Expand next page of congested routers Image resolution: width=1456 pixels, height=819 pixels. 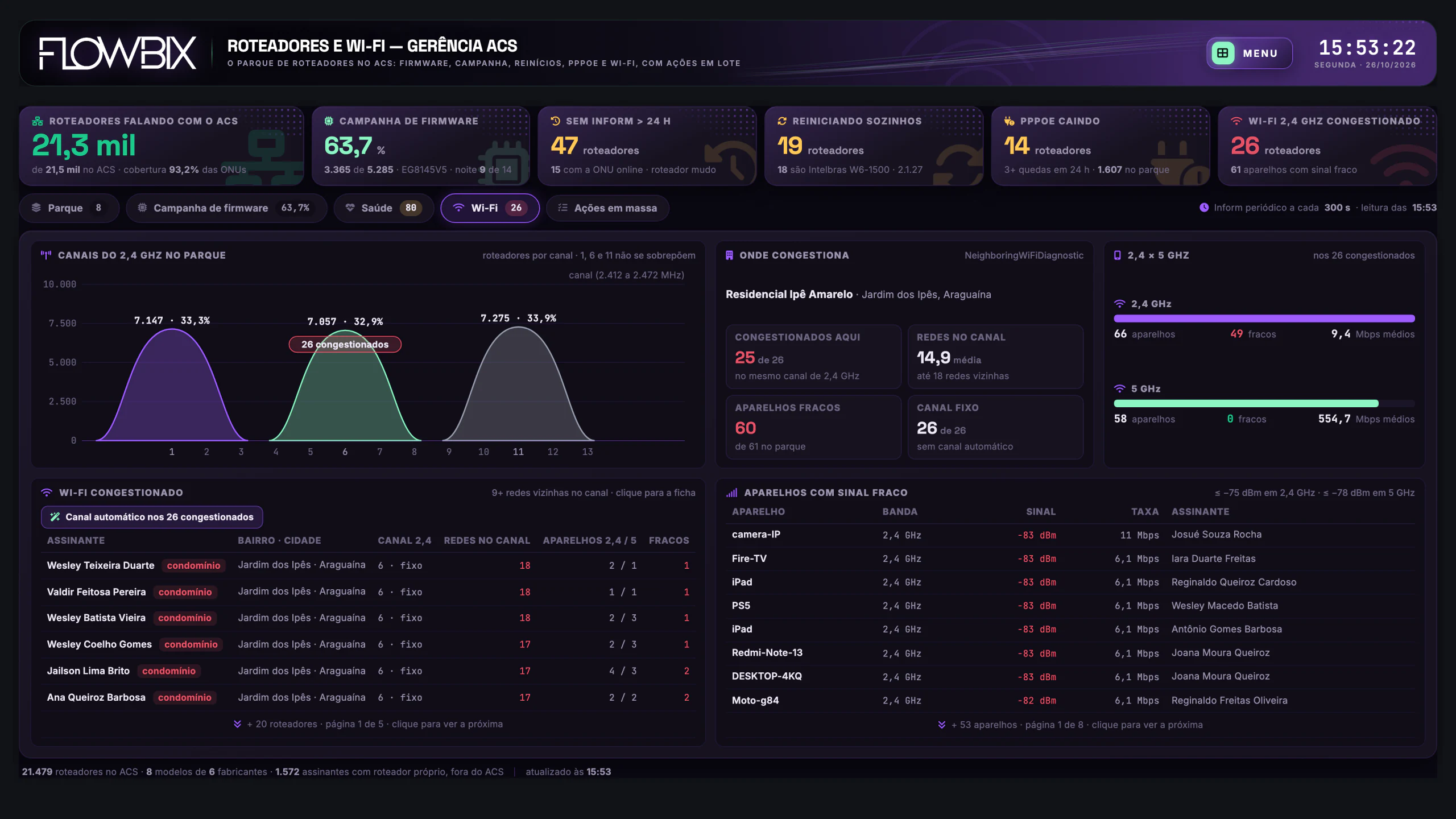[x=368, y=724]
